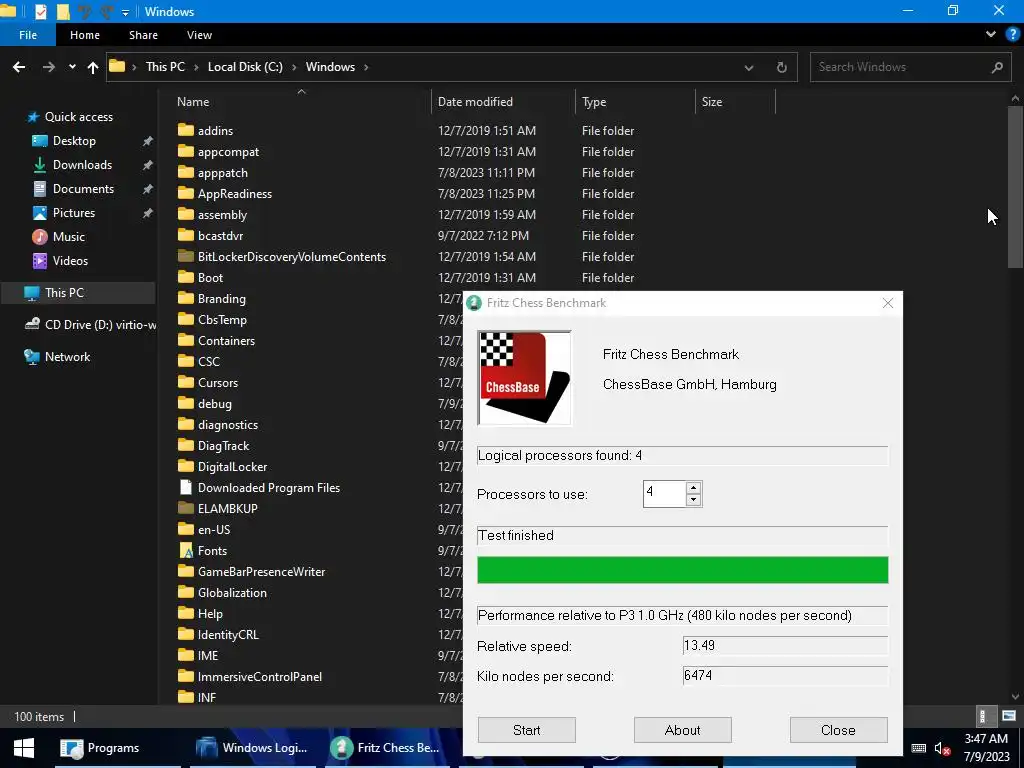
Task: Click the ChessBase logo in Fritz Benchmark
Action: point(524,378)
